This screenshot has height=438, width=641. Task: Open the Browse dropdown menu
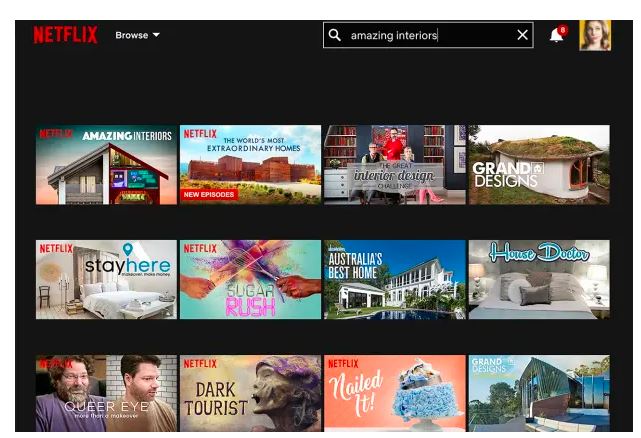(x=137, y=35)
